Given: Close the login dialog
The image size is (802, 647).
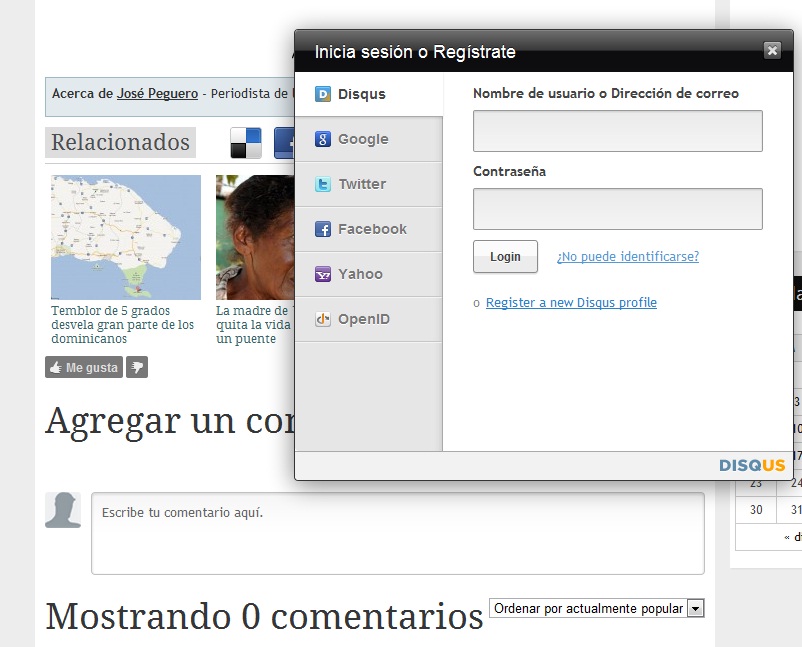Looking at the screenshot, I should click(x=771, y=50).
